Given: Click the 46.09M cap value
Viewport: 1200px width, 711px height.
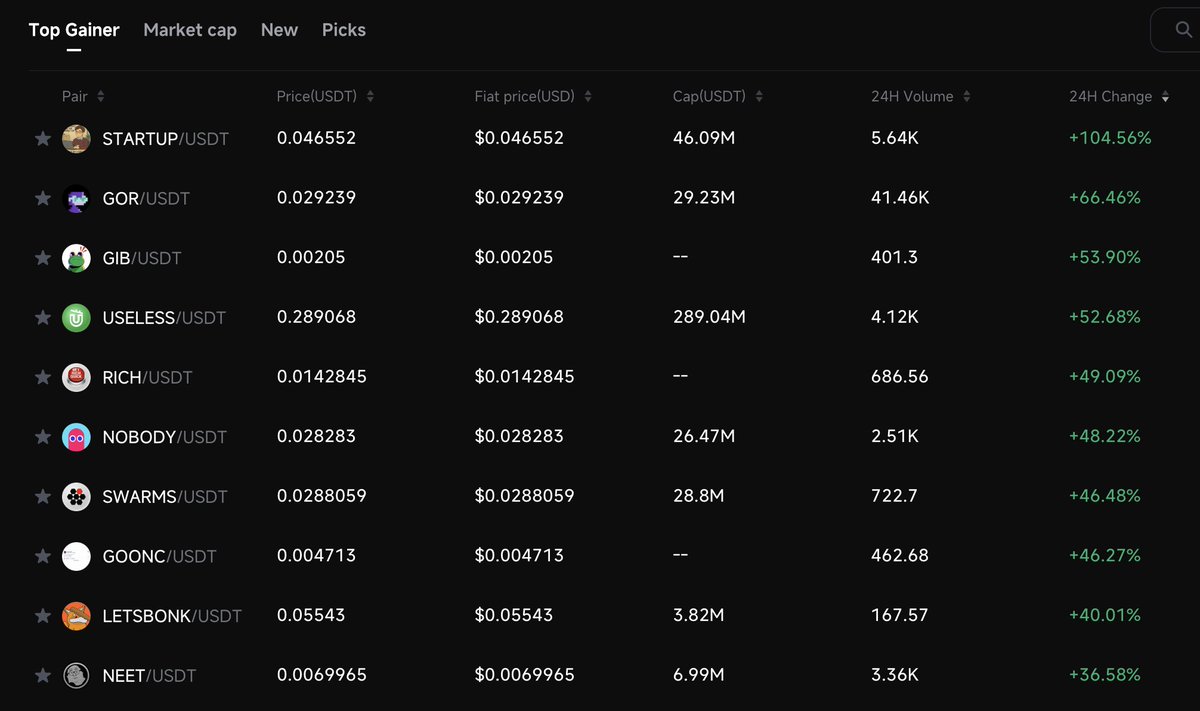Looking at the screenshot, I should [704, 138].
